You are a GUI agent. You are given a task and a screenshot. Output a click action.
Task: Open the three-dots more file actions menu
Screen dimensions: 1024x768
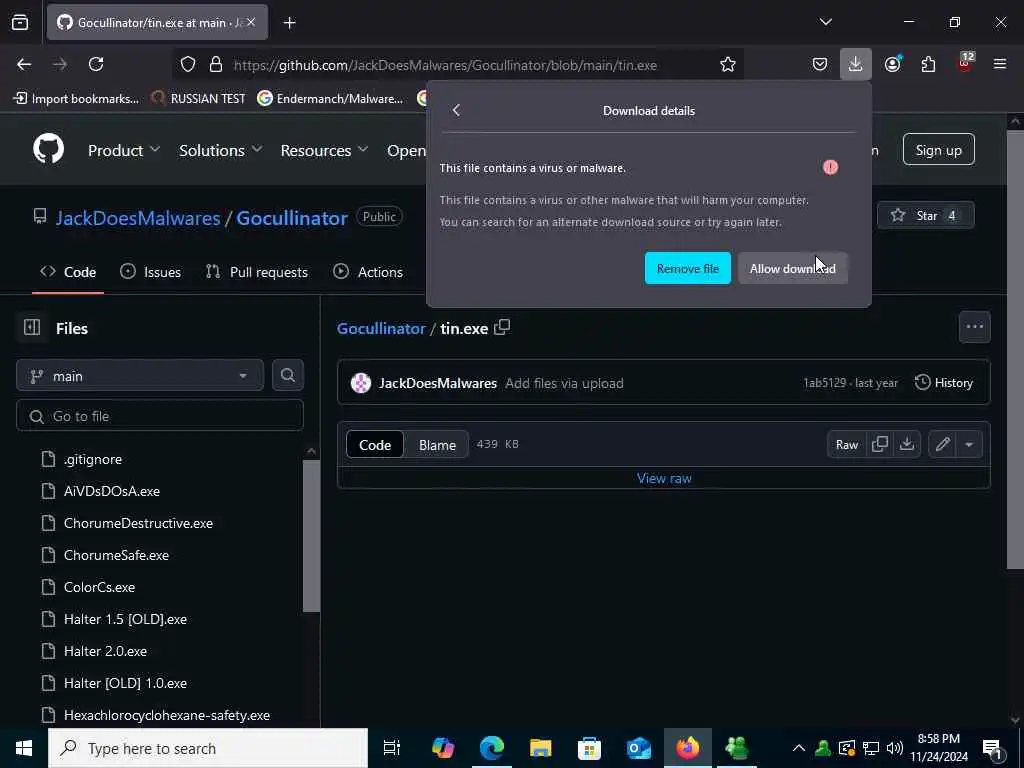pyautogui.click(x=974, y=327)
